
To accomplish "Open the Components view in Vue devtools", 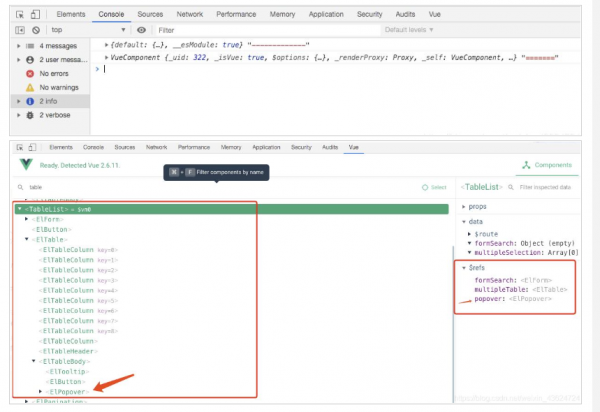I will click(x=545, y=166).
